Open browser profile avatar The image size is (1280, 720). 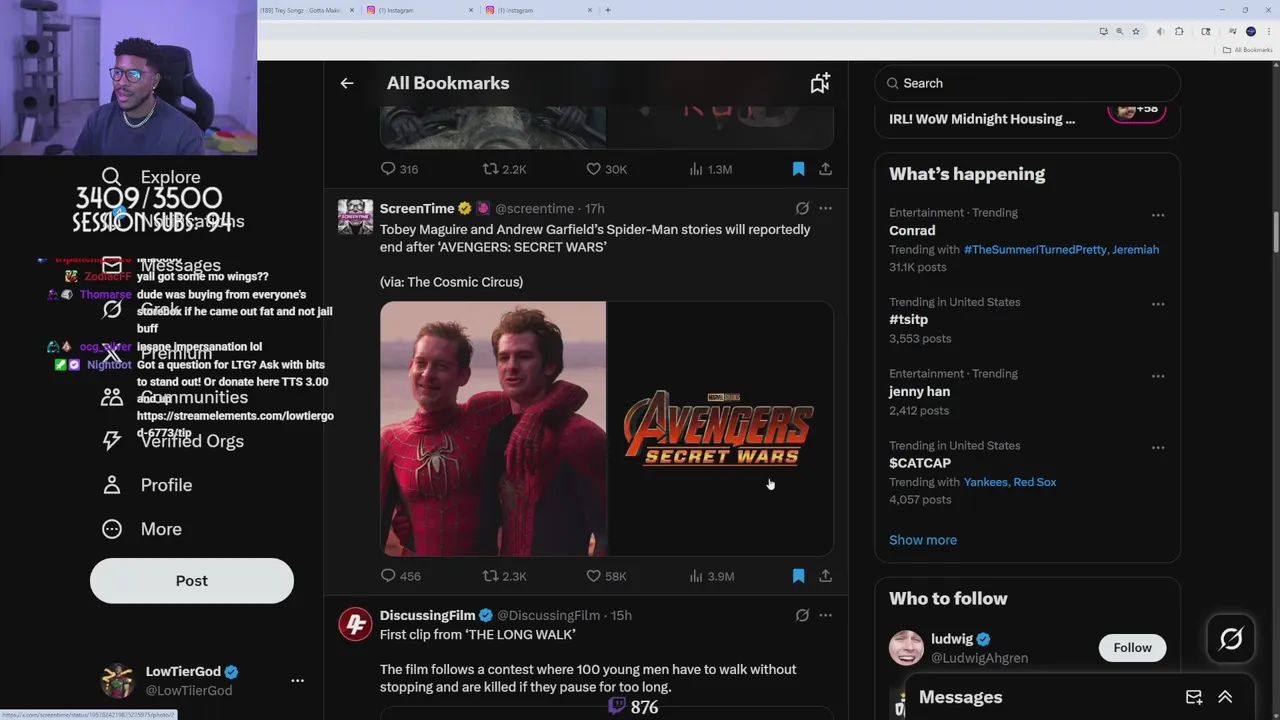[1250, 31]
